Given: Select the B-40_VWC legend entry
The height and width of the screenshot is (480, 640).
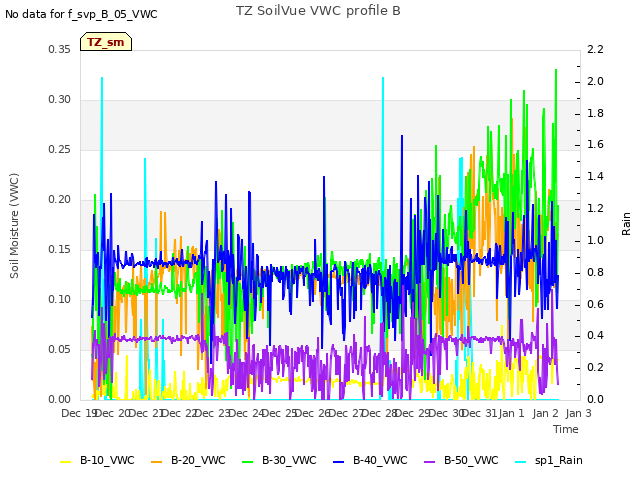Looking at the screenshot, I should 370,460.
